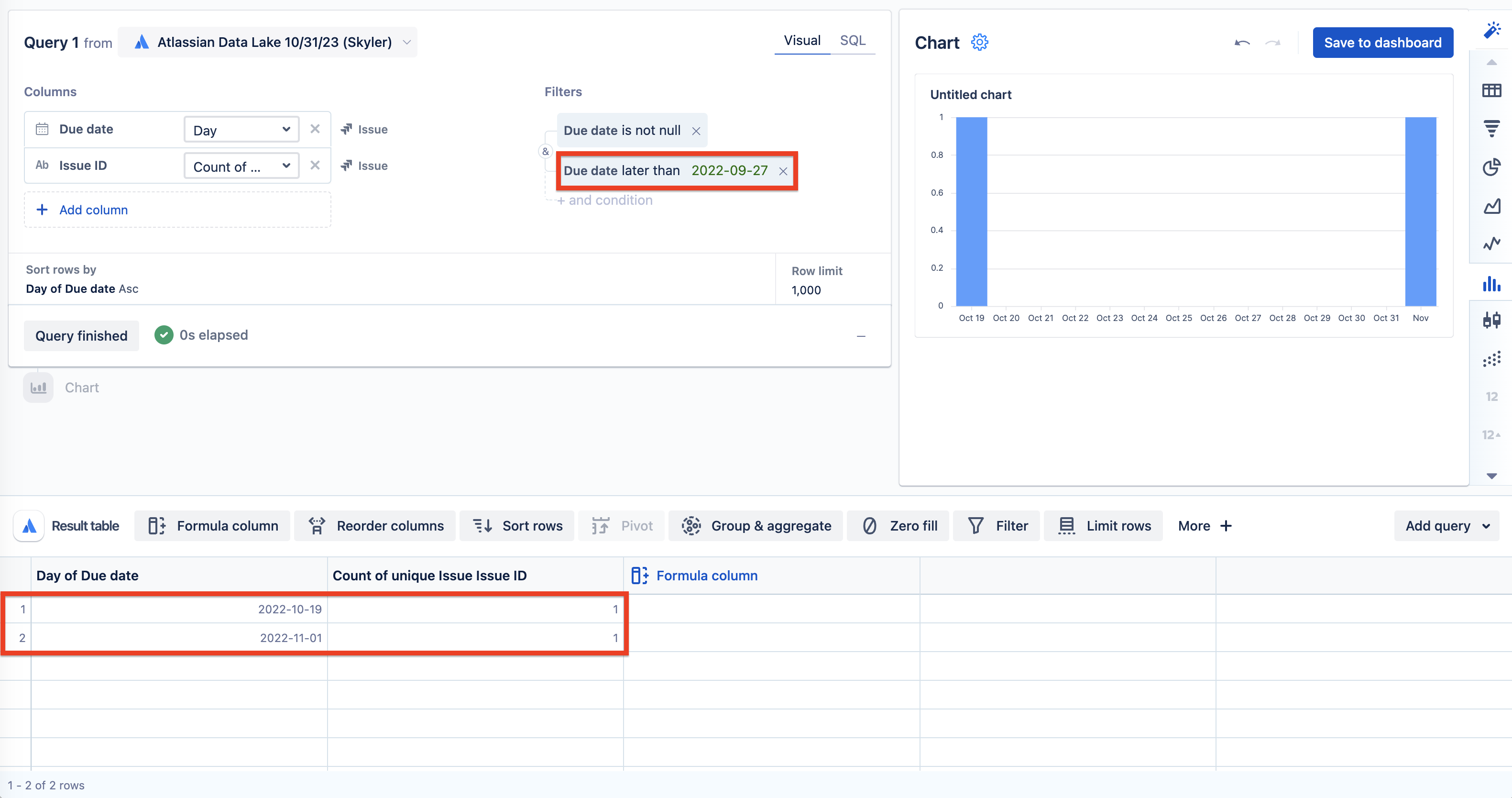Viewport: 1512px width, 798px height.
Task: Select the funnel chart type icon
Action: tap(1491, 128)
